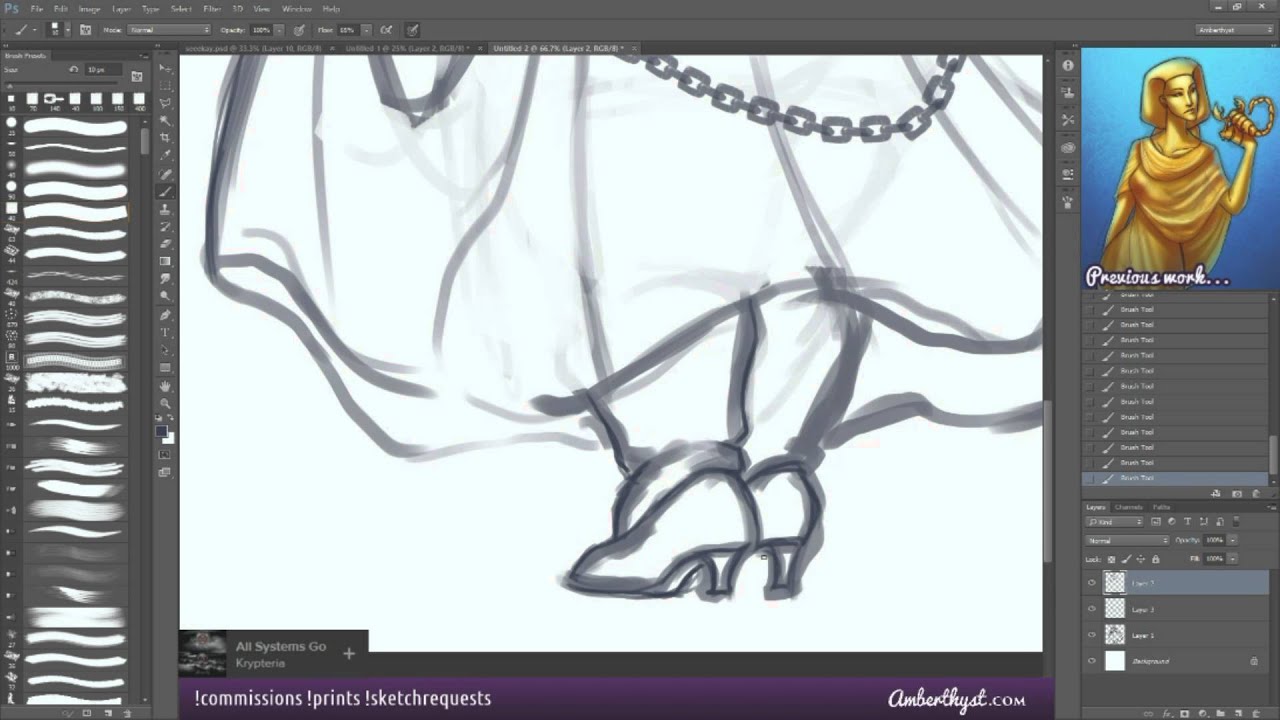Click the foreground color swatch
Screen dimensions: 1280x720
[160, 431]
